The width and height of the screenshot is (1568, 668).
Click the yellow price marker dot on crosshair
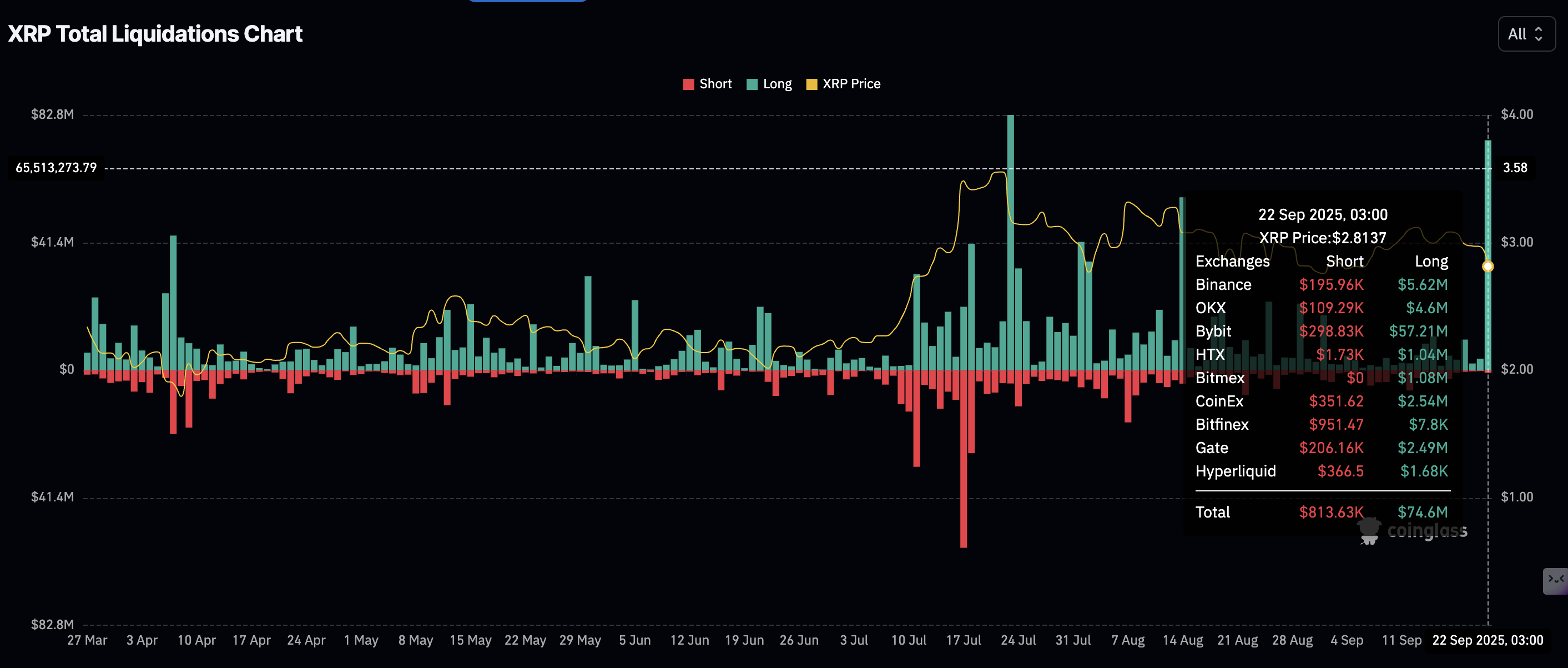click(1488, 266)
